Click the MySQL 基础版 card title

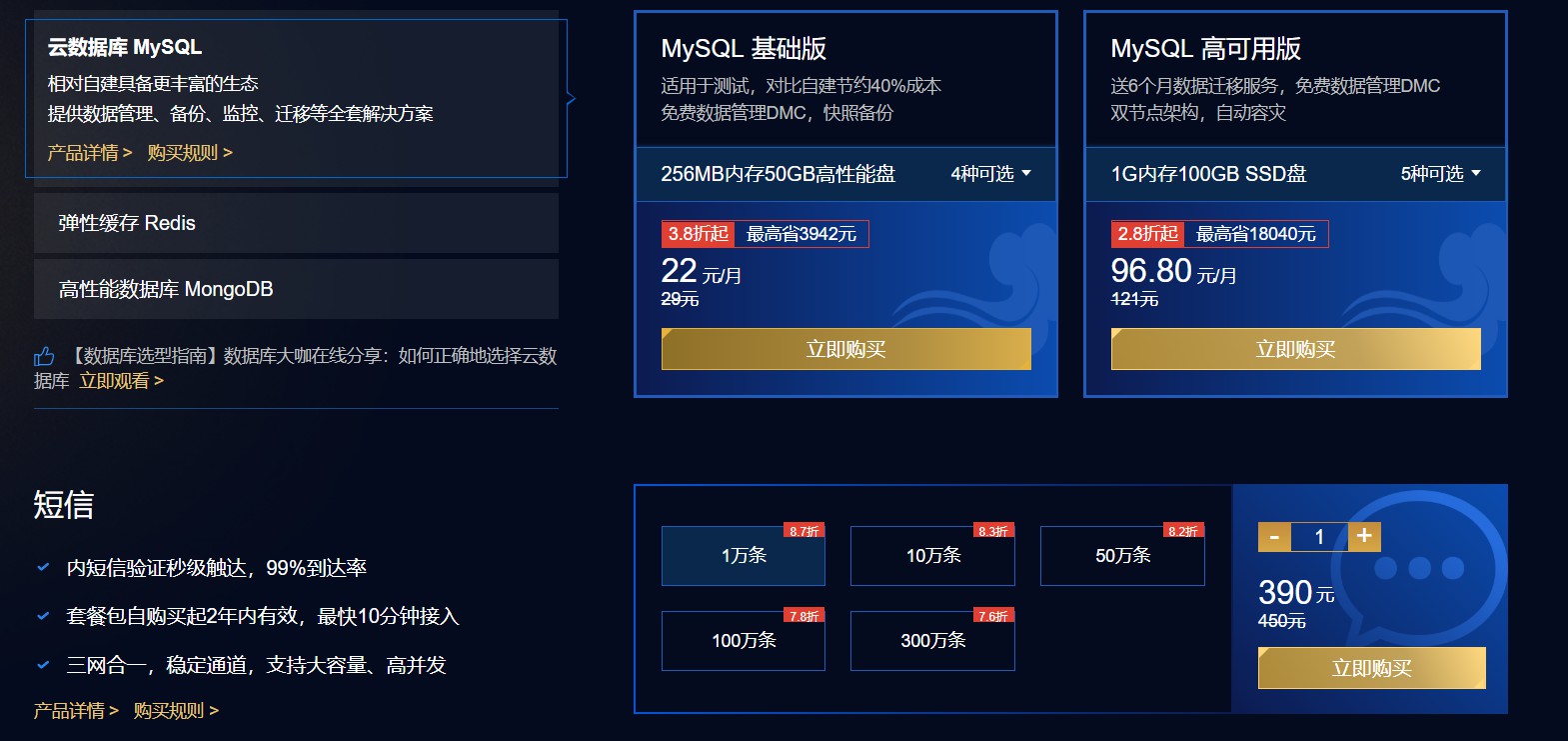pyautogui.click(x=744, y=49)
